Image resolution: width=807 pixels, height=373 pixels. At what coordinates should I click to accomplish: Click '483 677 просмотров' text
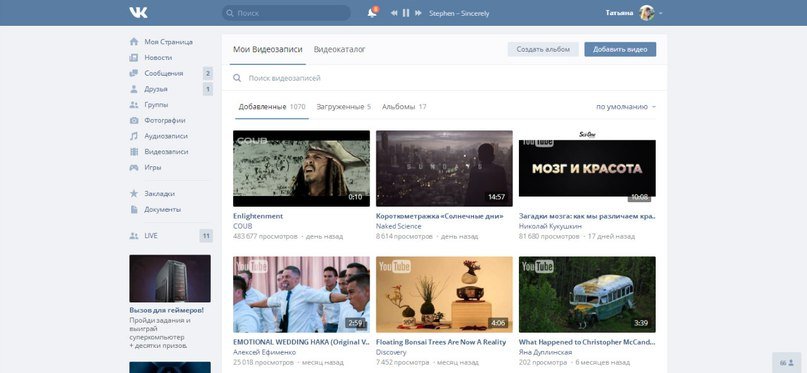coord(265,237)
